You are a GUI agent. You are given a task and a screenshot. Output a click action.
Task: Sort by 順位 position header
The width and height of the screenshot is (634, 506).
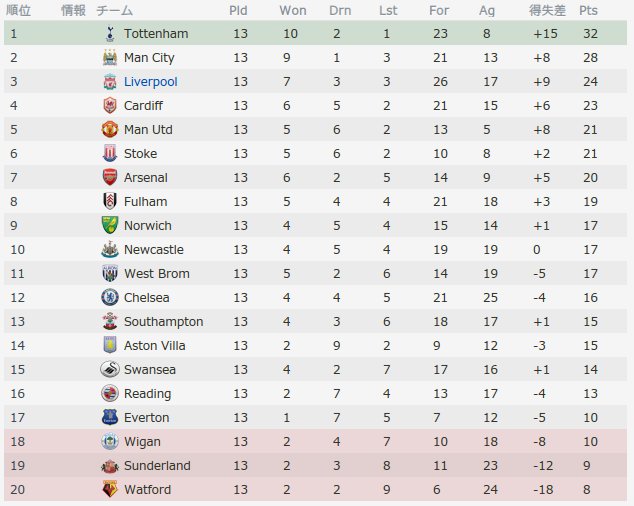18,10
